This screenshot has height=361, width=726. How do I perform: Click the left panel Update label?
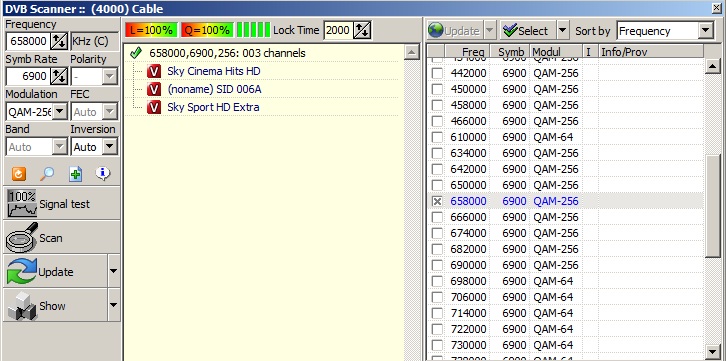point(56,272)
